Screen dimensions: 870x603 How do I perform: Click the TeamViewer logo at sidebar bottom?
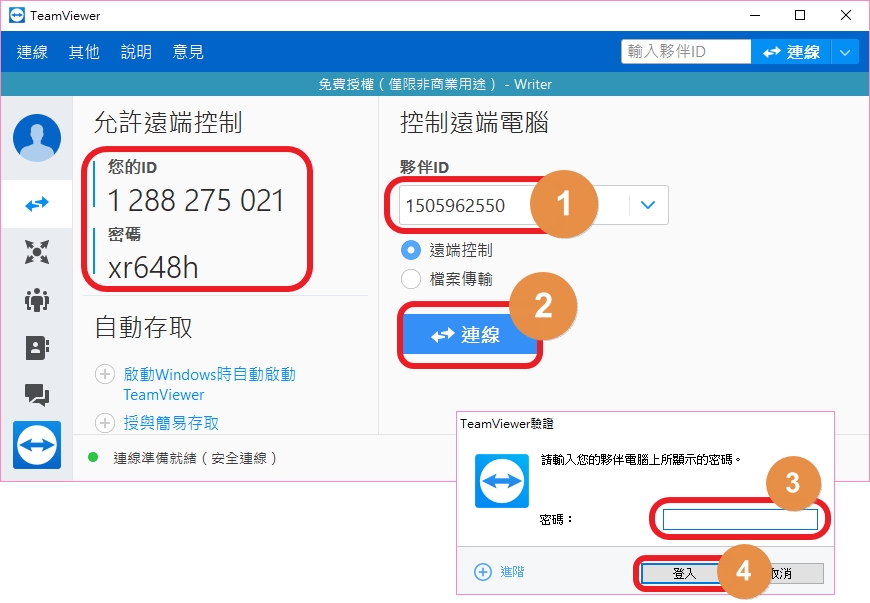point(37,445)
